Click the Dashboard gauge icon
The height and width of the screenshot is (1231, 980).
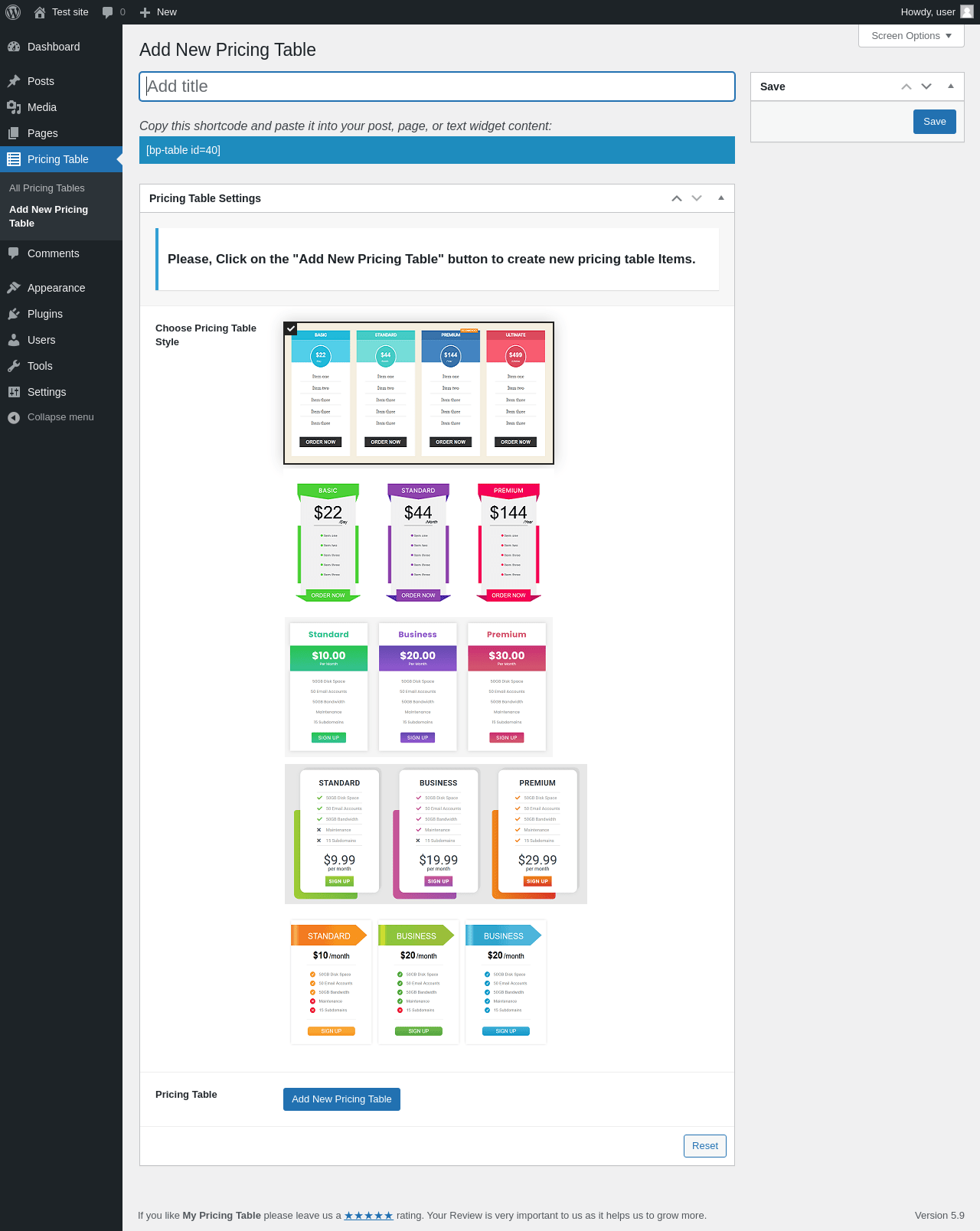pyautogui.click(x=14, y=47)
